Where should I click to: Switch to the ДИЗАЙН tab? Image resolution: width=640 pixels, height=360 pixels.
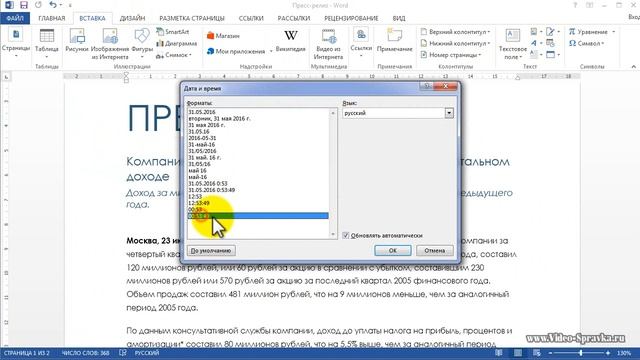(132, 18)
